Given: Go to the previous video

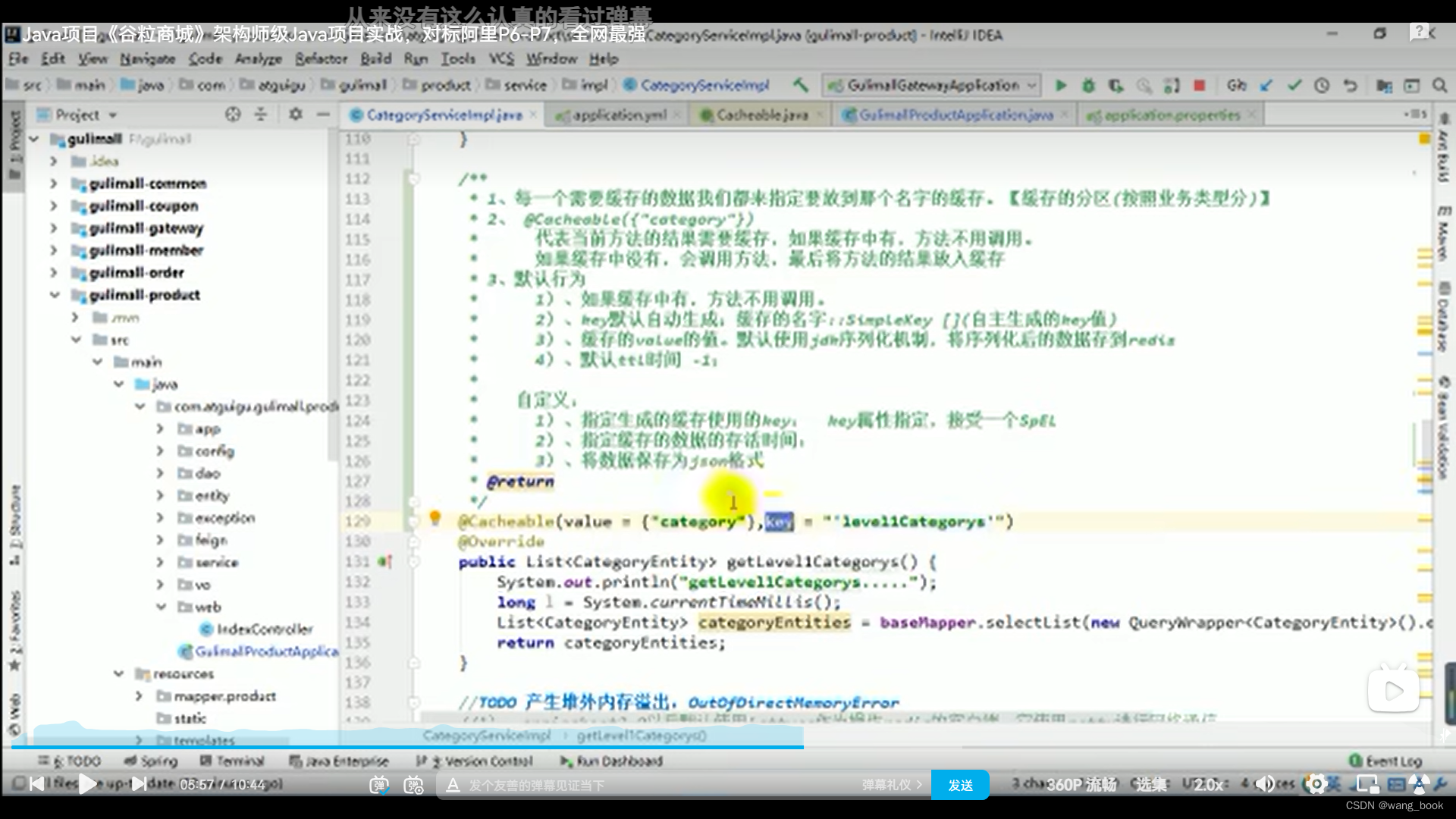Looking at the screenshot, I should 36,784.
